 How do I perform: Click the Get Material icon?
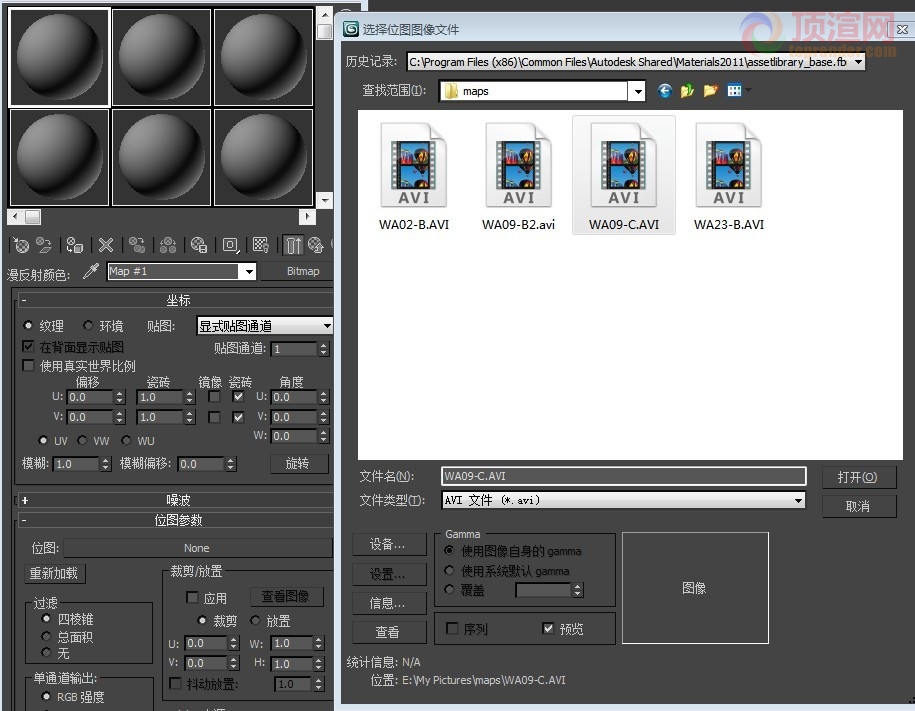click(x=21, y=245)
